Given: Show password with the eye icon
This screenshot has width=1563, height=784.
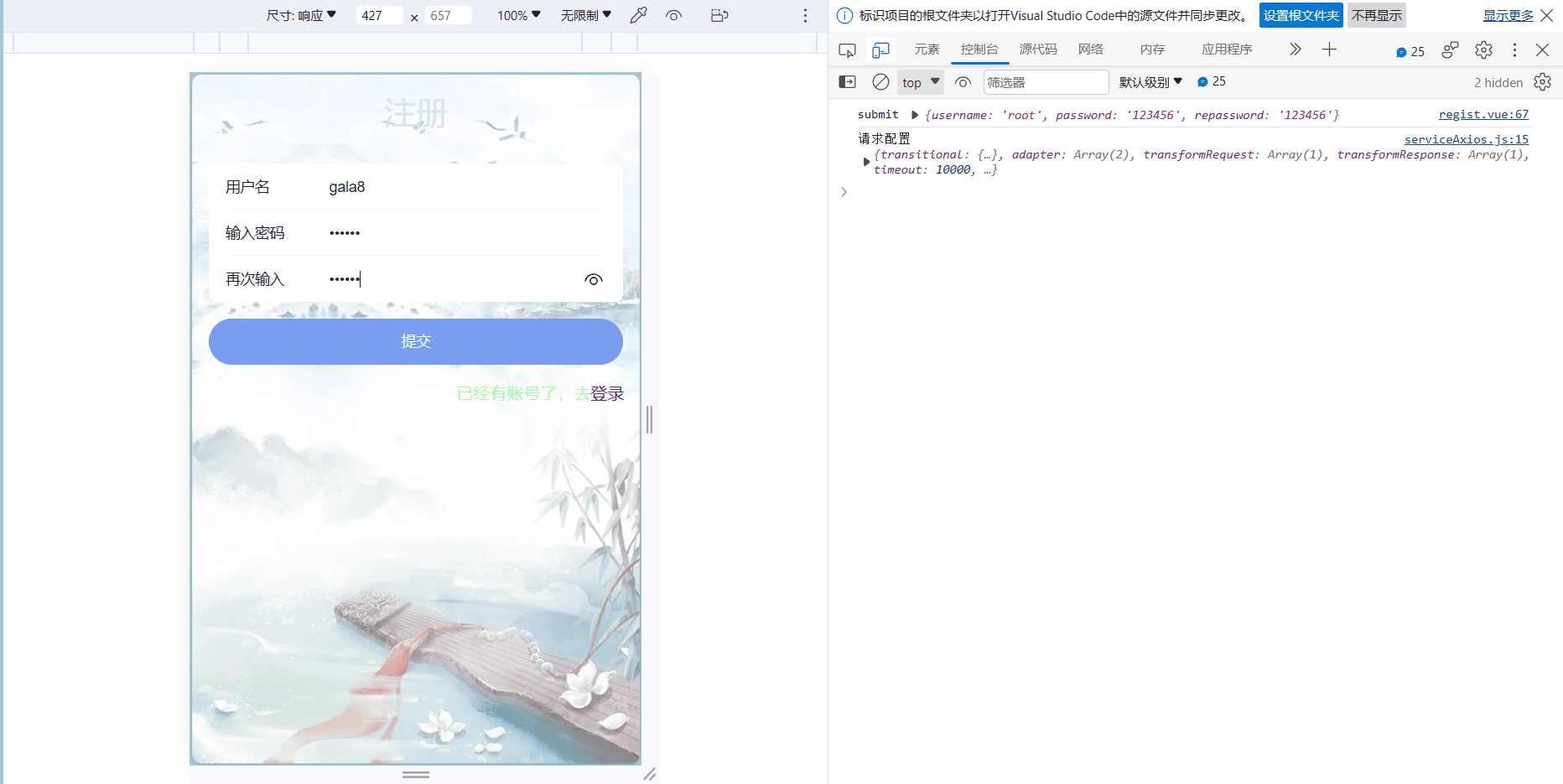Looking at the screenshot, I should tap(594, 280).
